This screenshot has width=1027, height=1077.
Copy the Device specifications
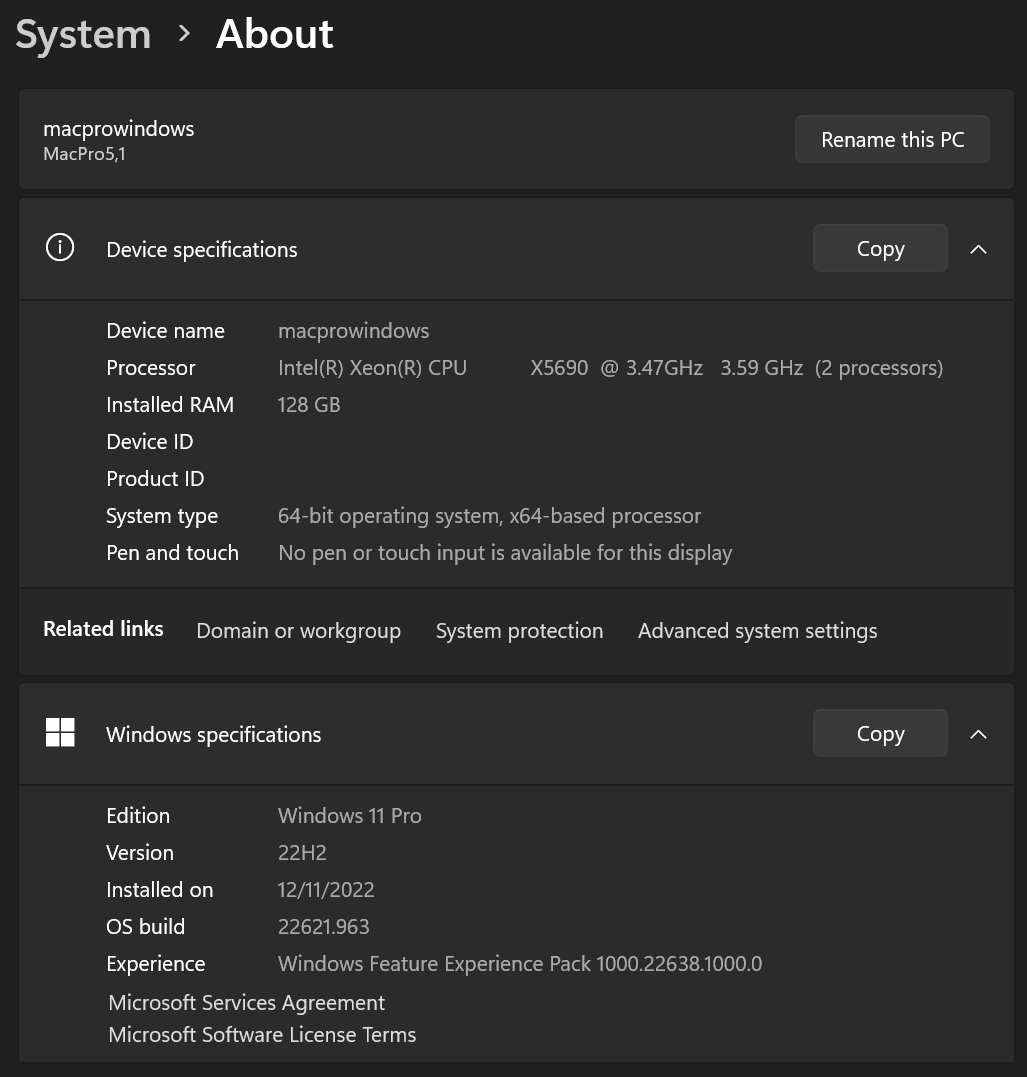coord(880,249)
